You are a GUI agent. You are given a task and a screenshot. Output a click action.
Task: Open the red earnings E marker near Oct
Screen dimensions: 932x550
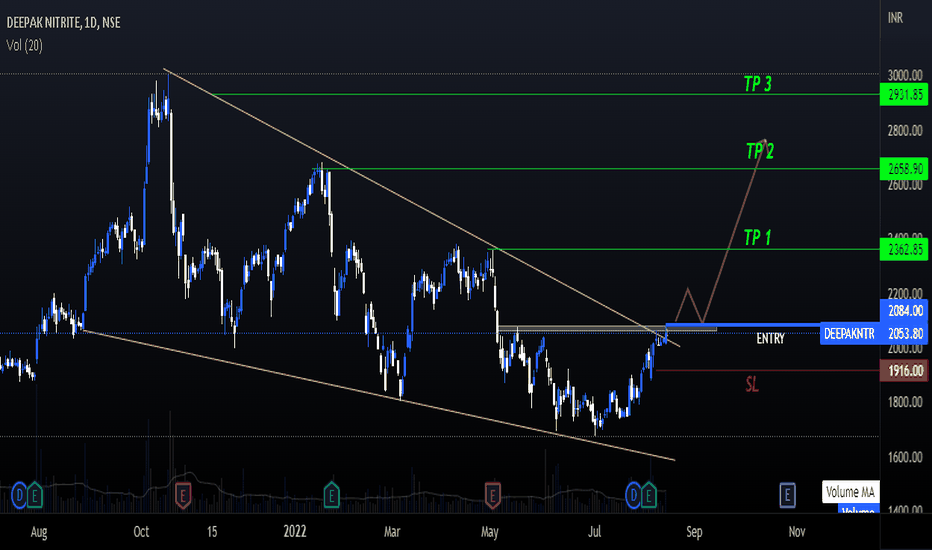click(x=182, y=495)
